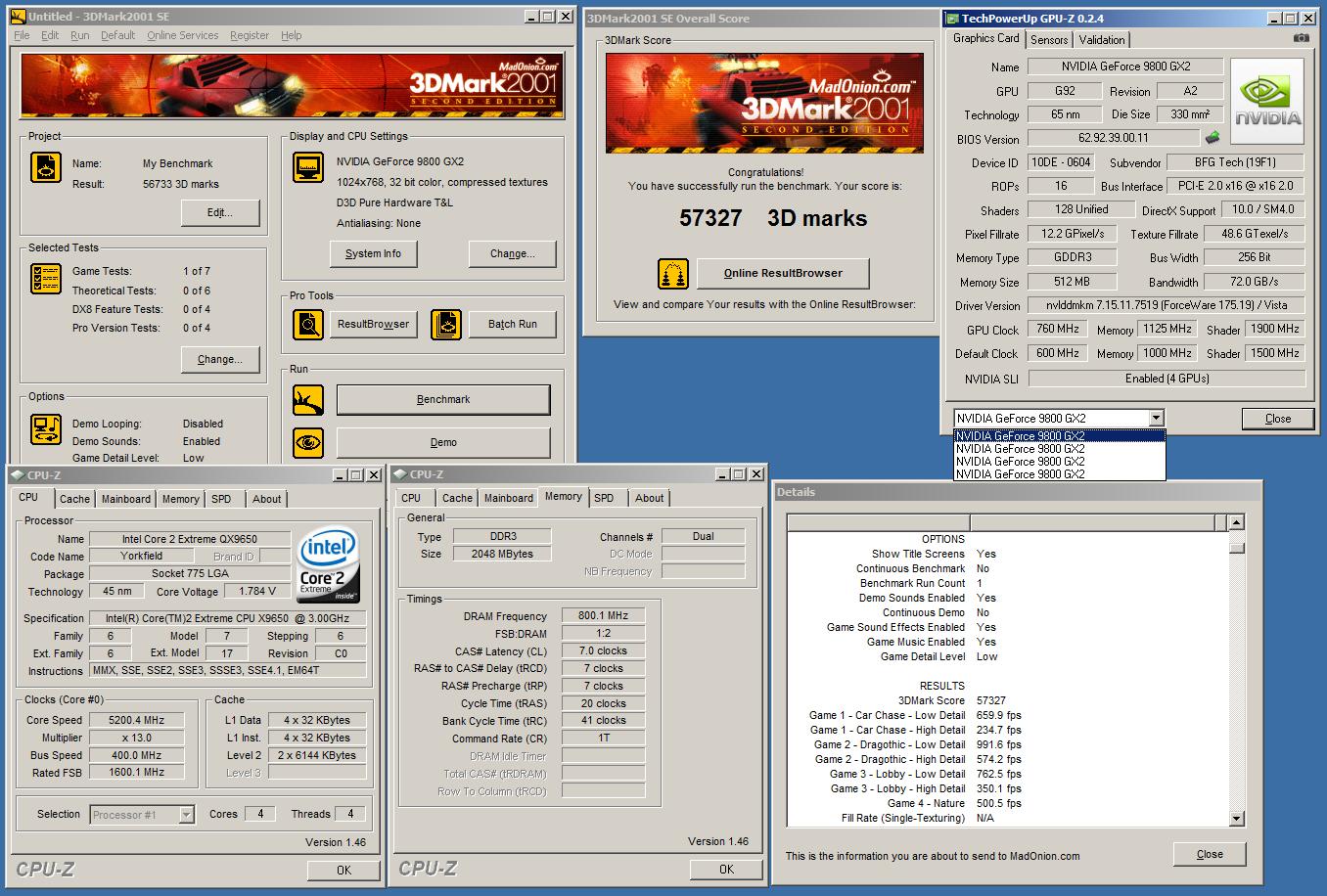Click the Batch Run button
Image resolution: width=1327 pixels, height=896 pixels.
513,324
